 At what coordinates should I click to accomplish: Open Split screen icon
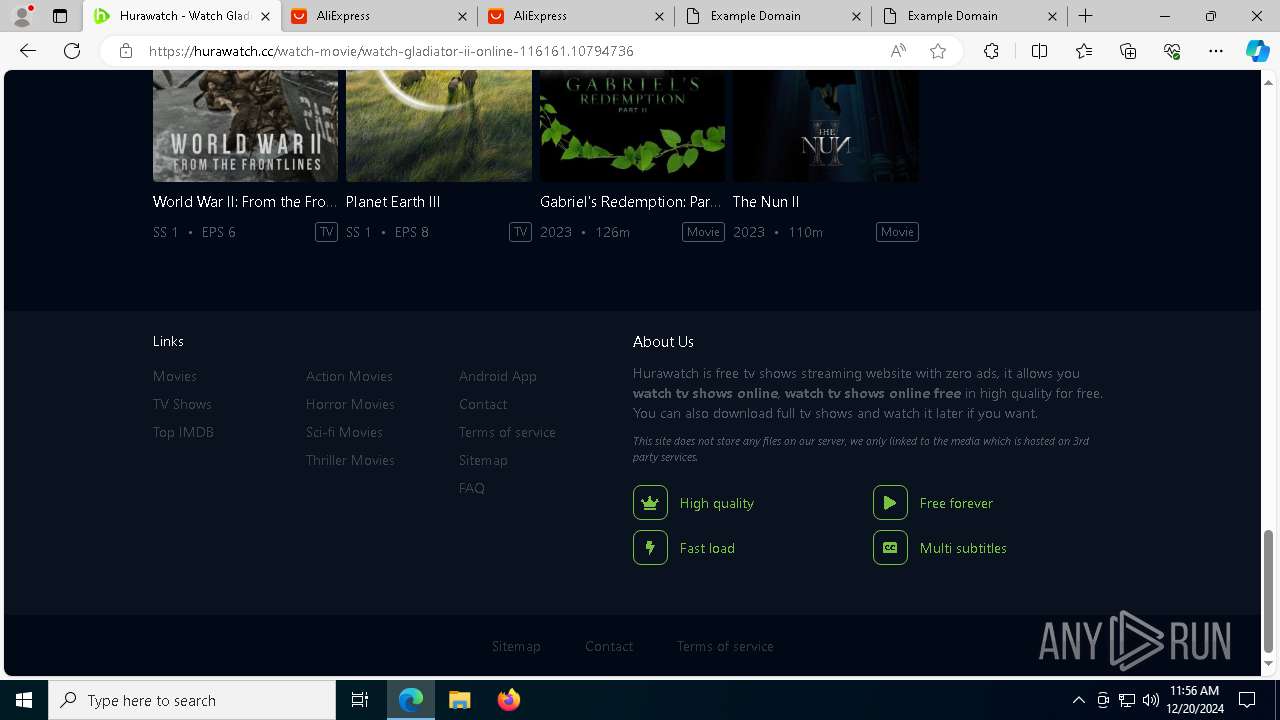click(x=1039, y=51)
